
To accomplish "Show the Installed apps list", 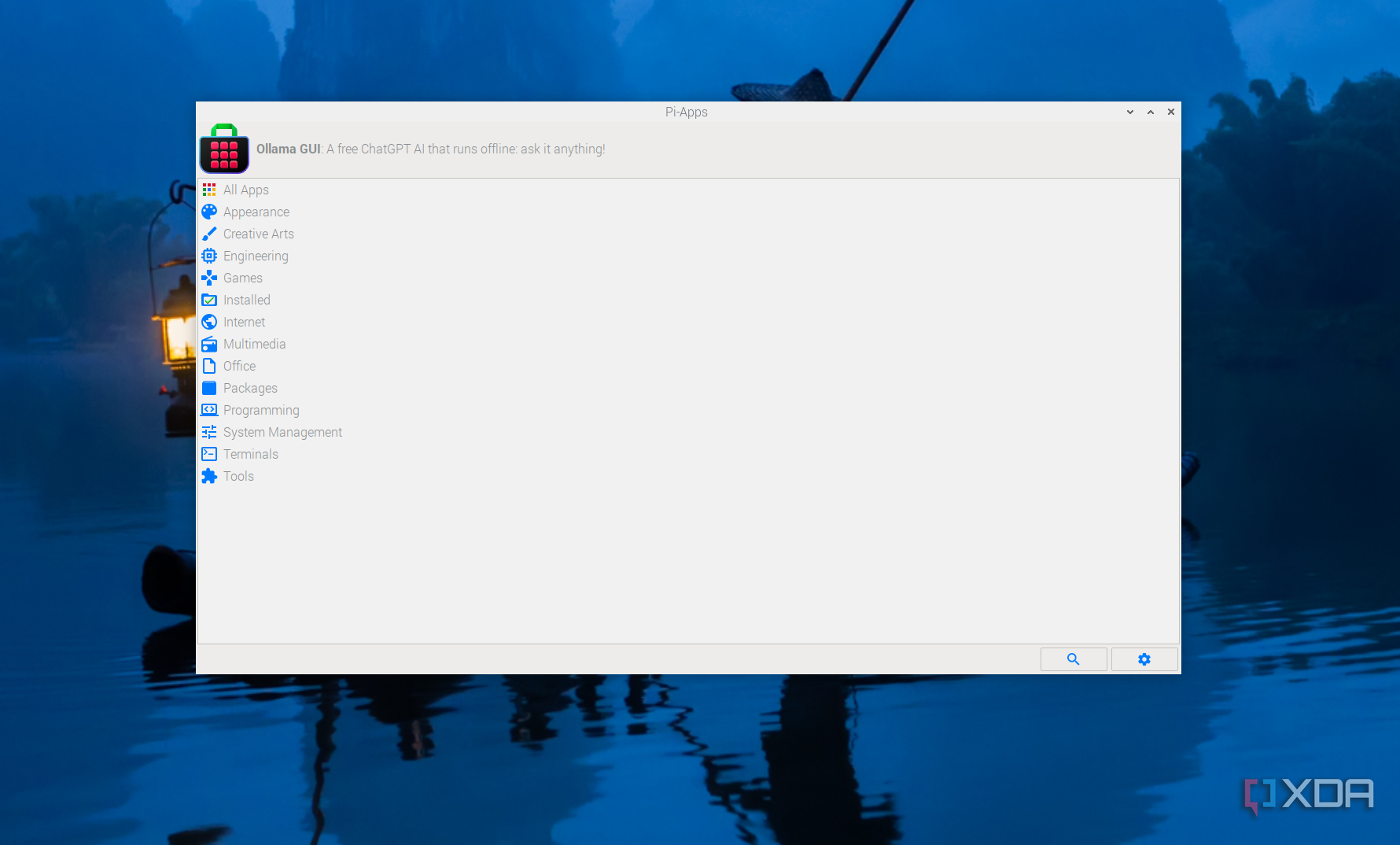I will click(x=247, y=300).
